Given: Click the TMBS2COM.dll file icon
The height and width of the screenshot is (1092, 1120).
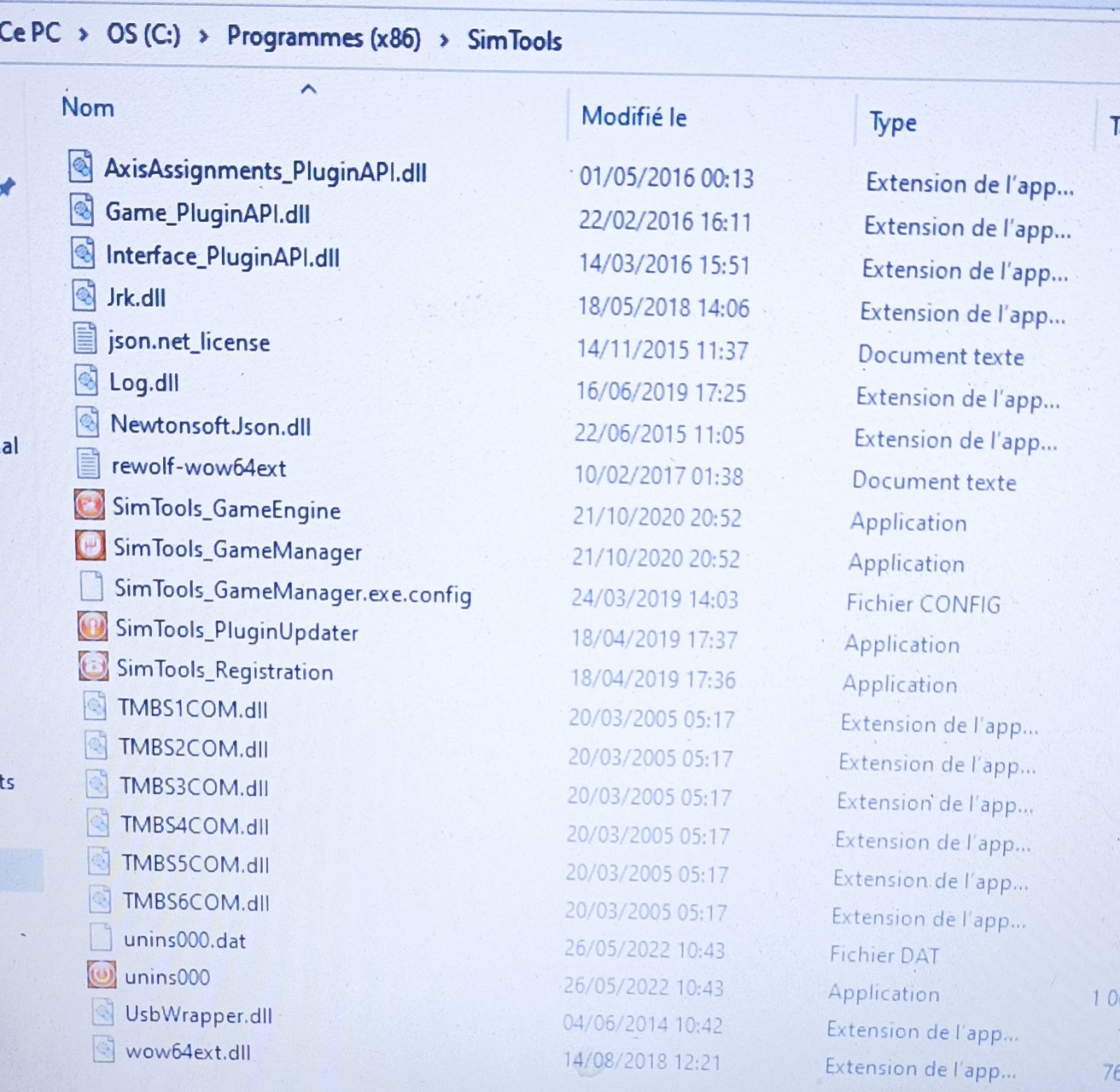Looking at the screenshot, I should 96,745.
